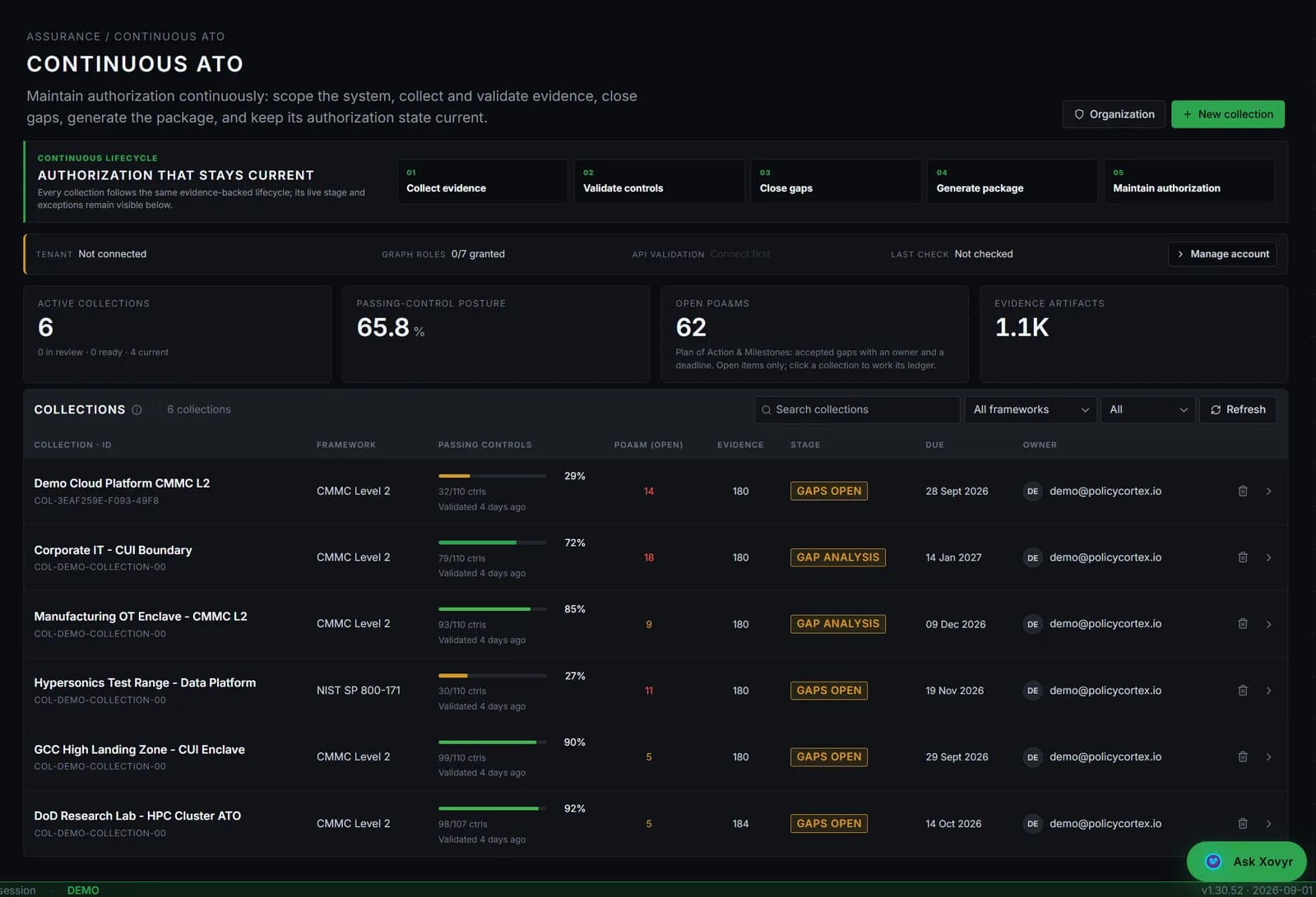Click GAPS OPEN badge for Hypersonics Test Range
The width and height of the screenshot is (1316, 897).
pos(829,691)
